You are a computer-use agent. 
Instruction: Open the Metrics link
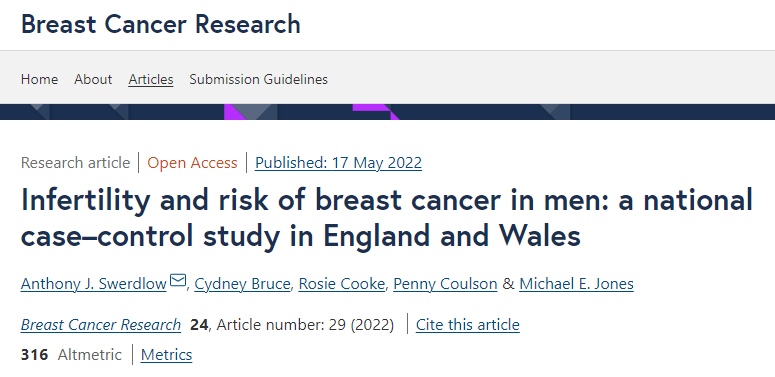[167, 355]
